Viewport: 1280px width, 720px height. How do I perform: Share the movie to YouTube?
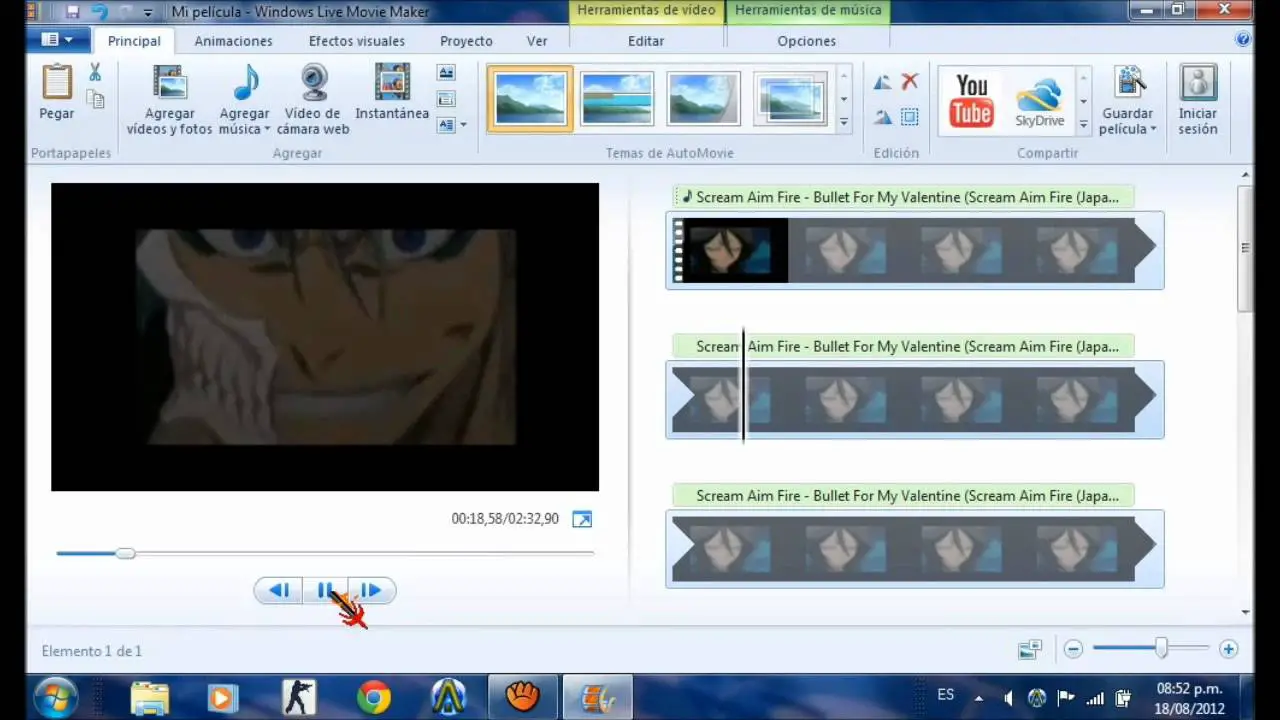tap(972, 100)
